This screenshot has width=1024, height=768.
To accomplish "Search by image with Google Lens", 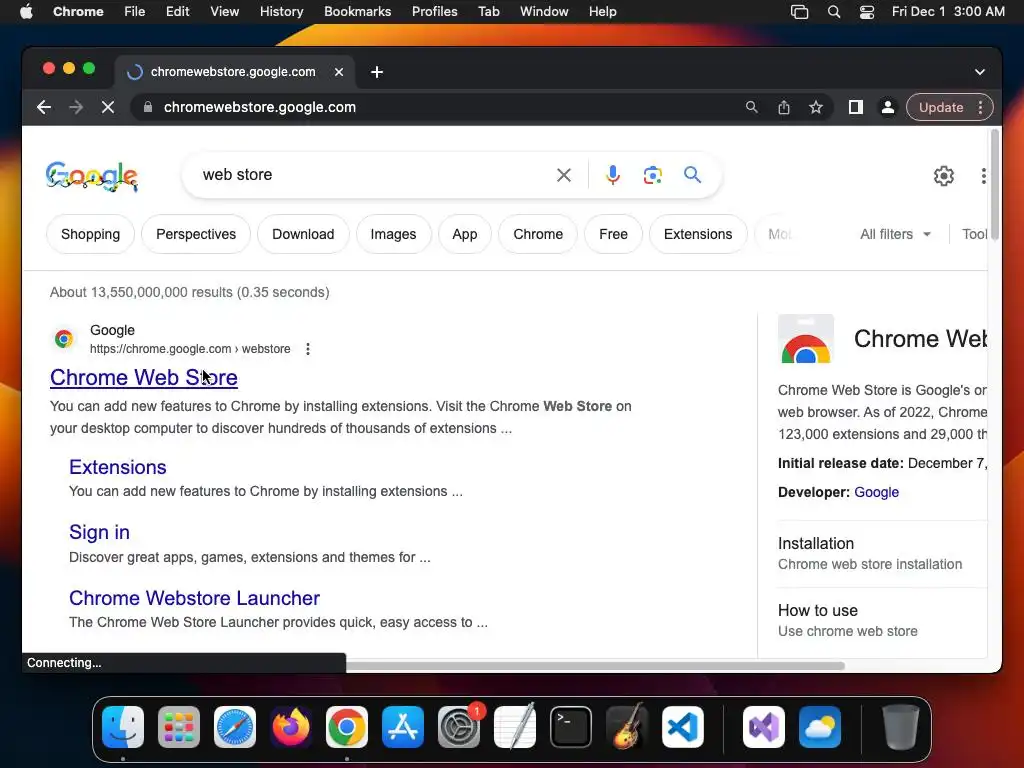I will tap(652, 175).
